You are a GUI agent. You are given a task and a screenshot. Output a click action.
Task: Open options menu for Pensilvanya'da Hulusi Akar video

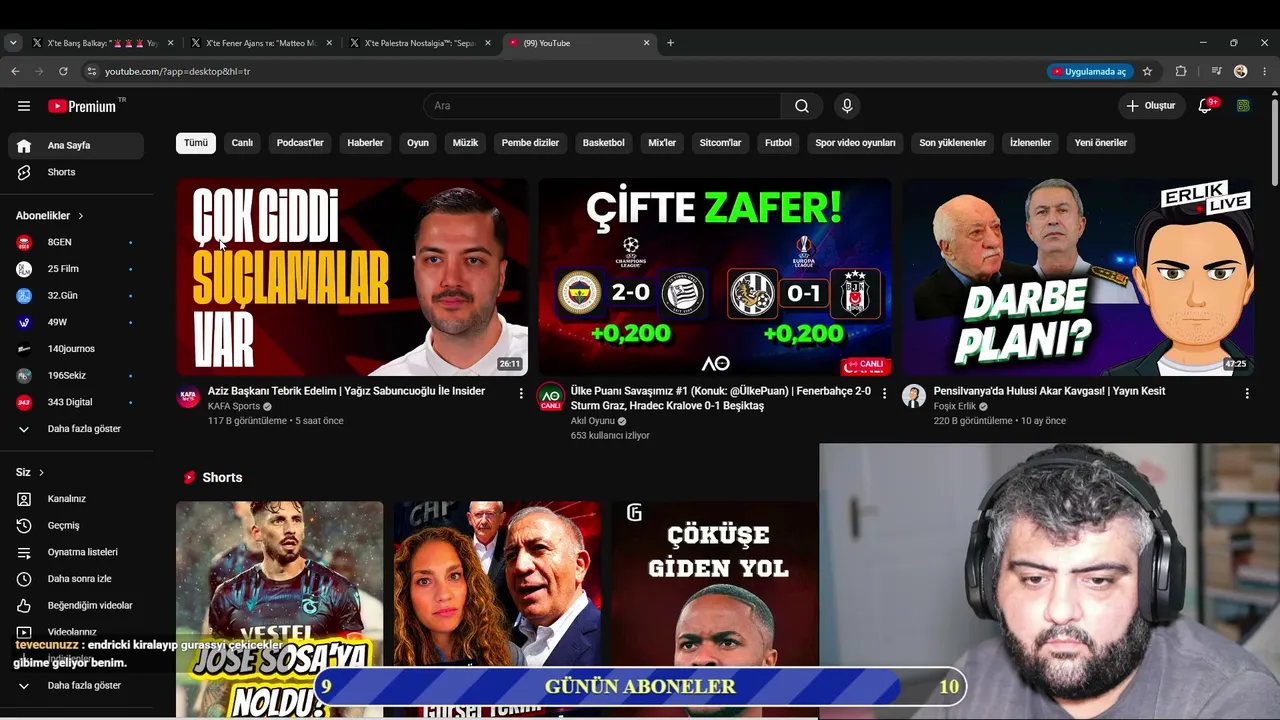[x=1247, y=393]
